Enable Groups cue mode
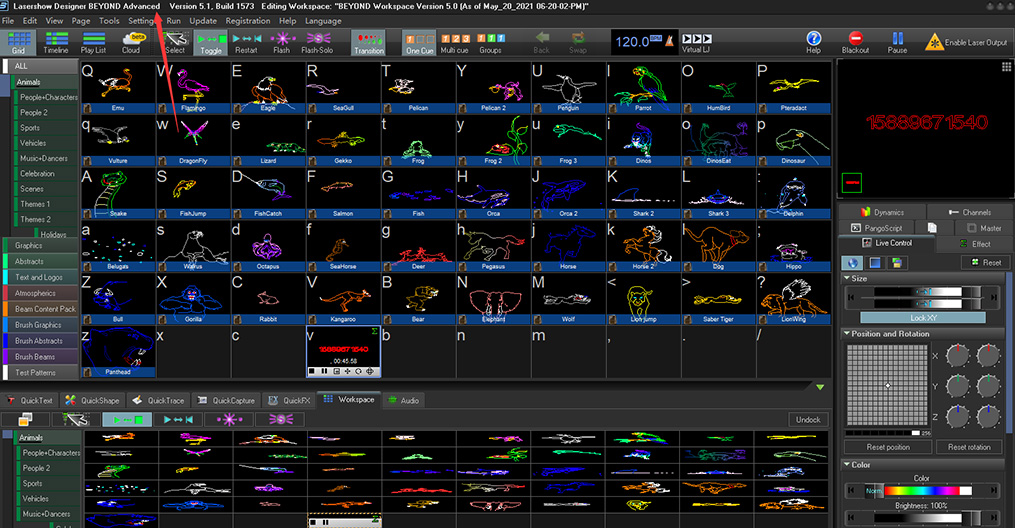The height and width of the screenshot is (528, 1015). click(x=490, y=43)
